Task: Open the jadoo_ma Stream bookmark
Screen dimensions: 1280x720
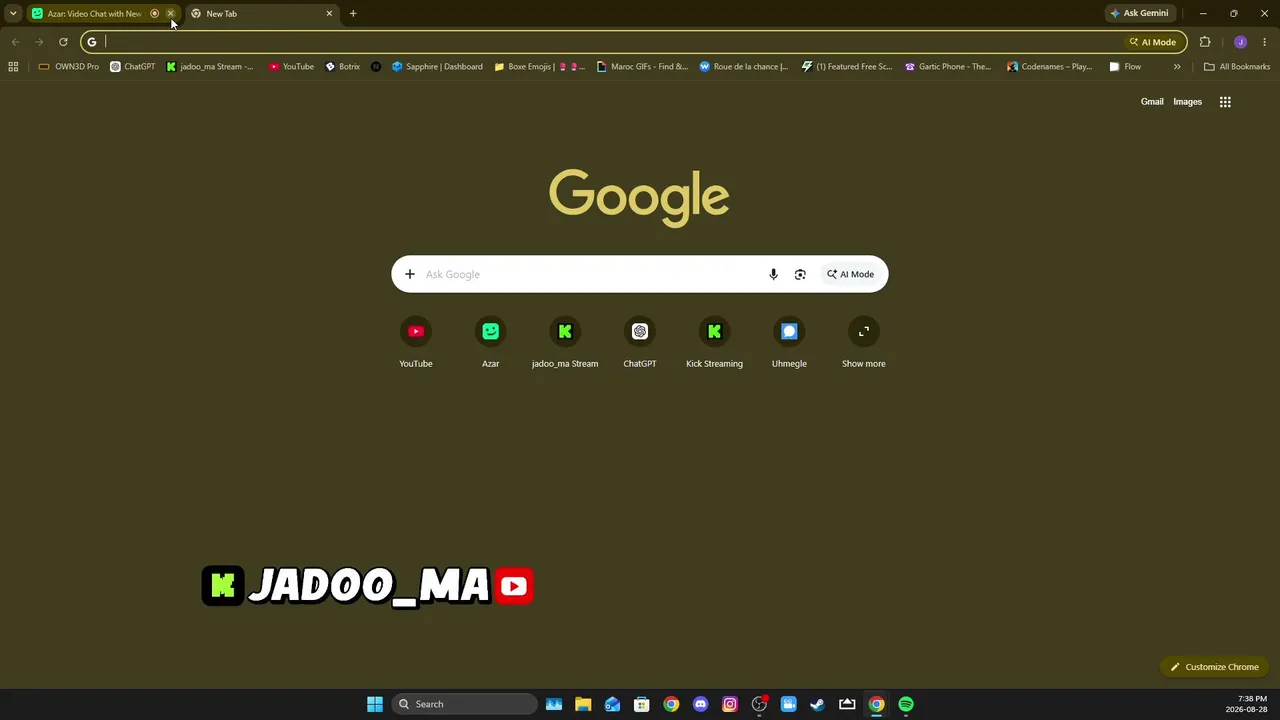Action: pyautogui.click(x=210, y=67)
